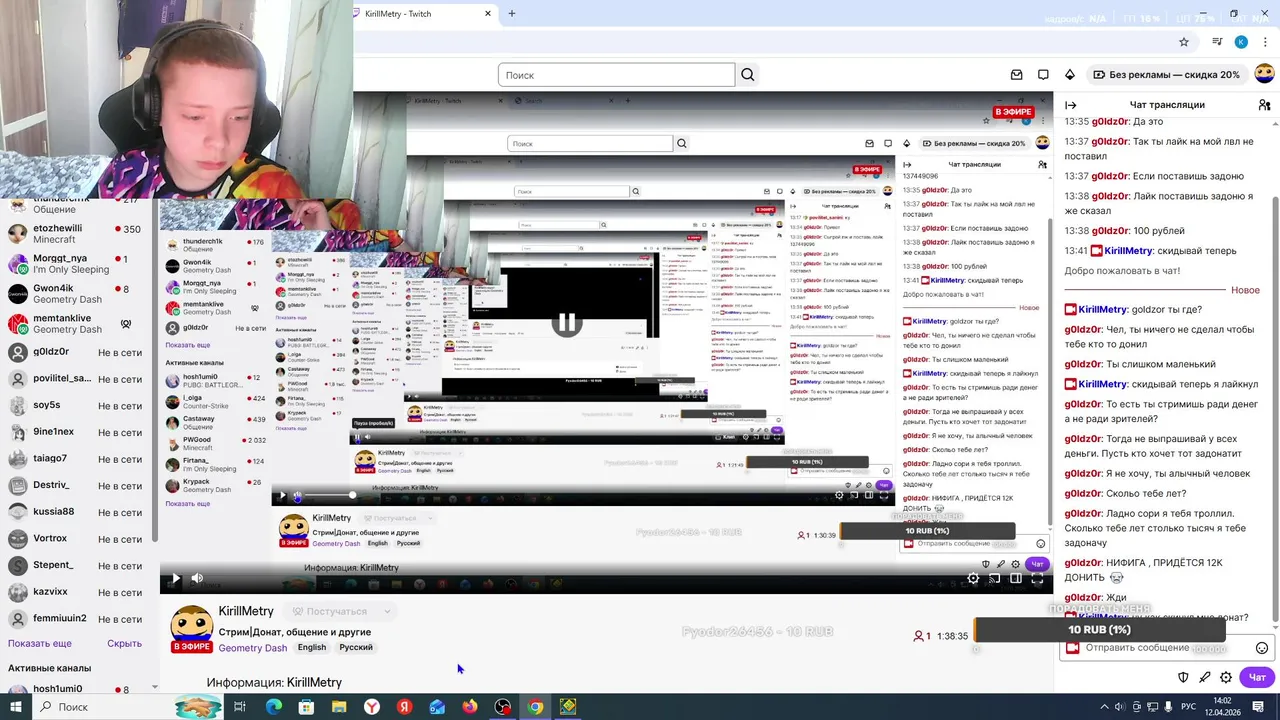Open the whispers speech-bubble icon
Image resolution: width=1280 pixels, height=720 pixels.
[1043, 75]
